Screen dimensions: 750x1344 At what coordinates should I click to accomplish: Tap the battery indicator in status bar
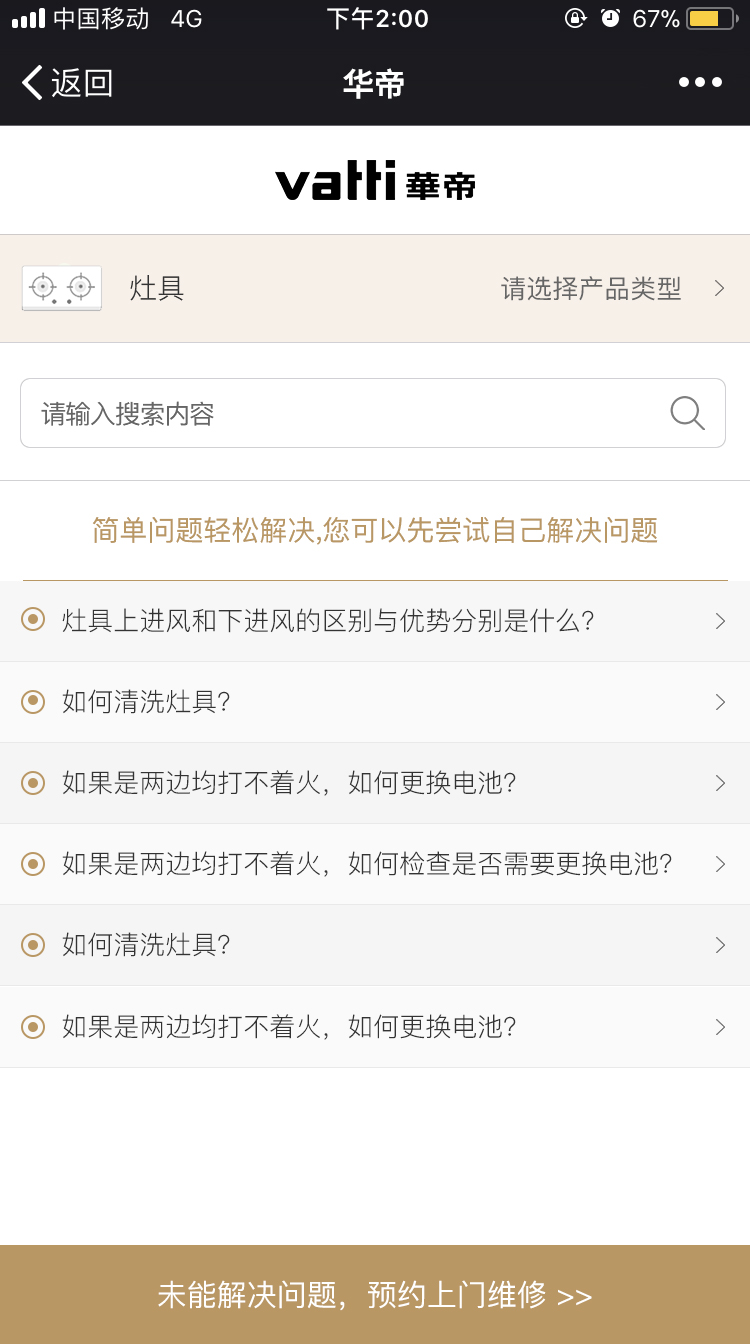(711, 19)
